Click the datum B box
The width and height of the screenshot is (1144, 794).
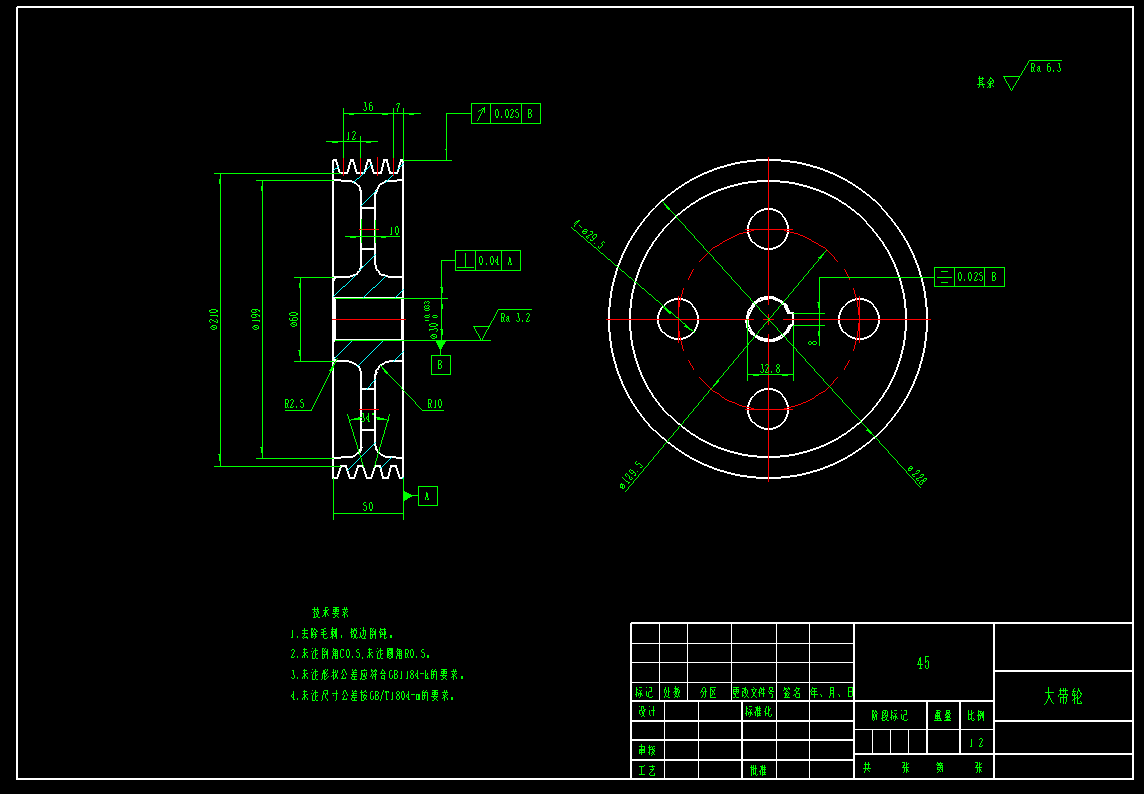click(441, 364)
